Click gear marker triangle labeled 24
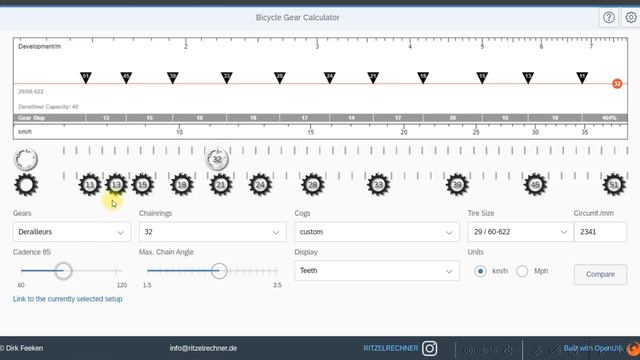 click(x=329, y=78)
